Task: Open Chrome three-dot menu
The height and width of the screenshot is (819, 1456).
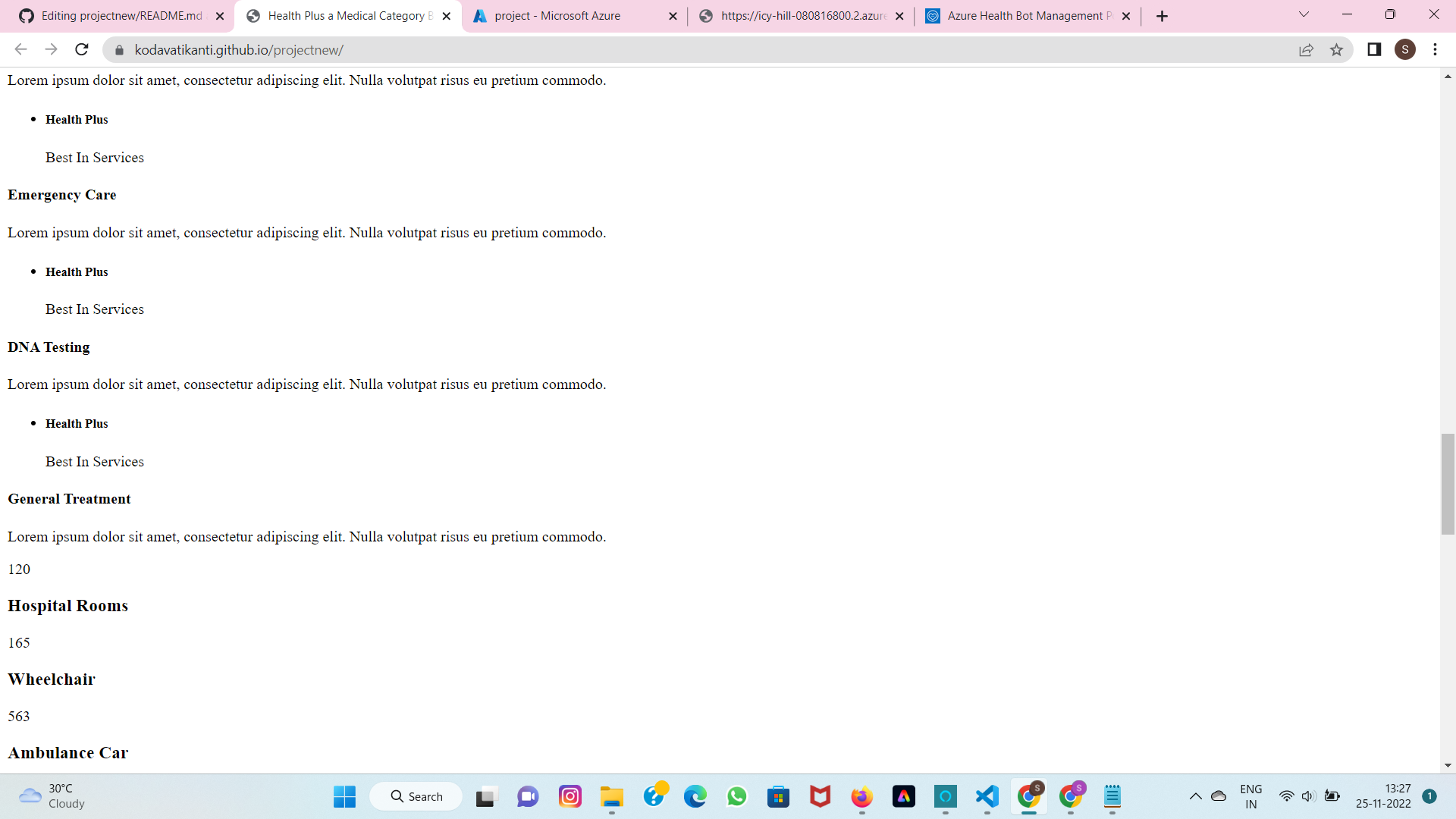Action: pos(1435,49)
